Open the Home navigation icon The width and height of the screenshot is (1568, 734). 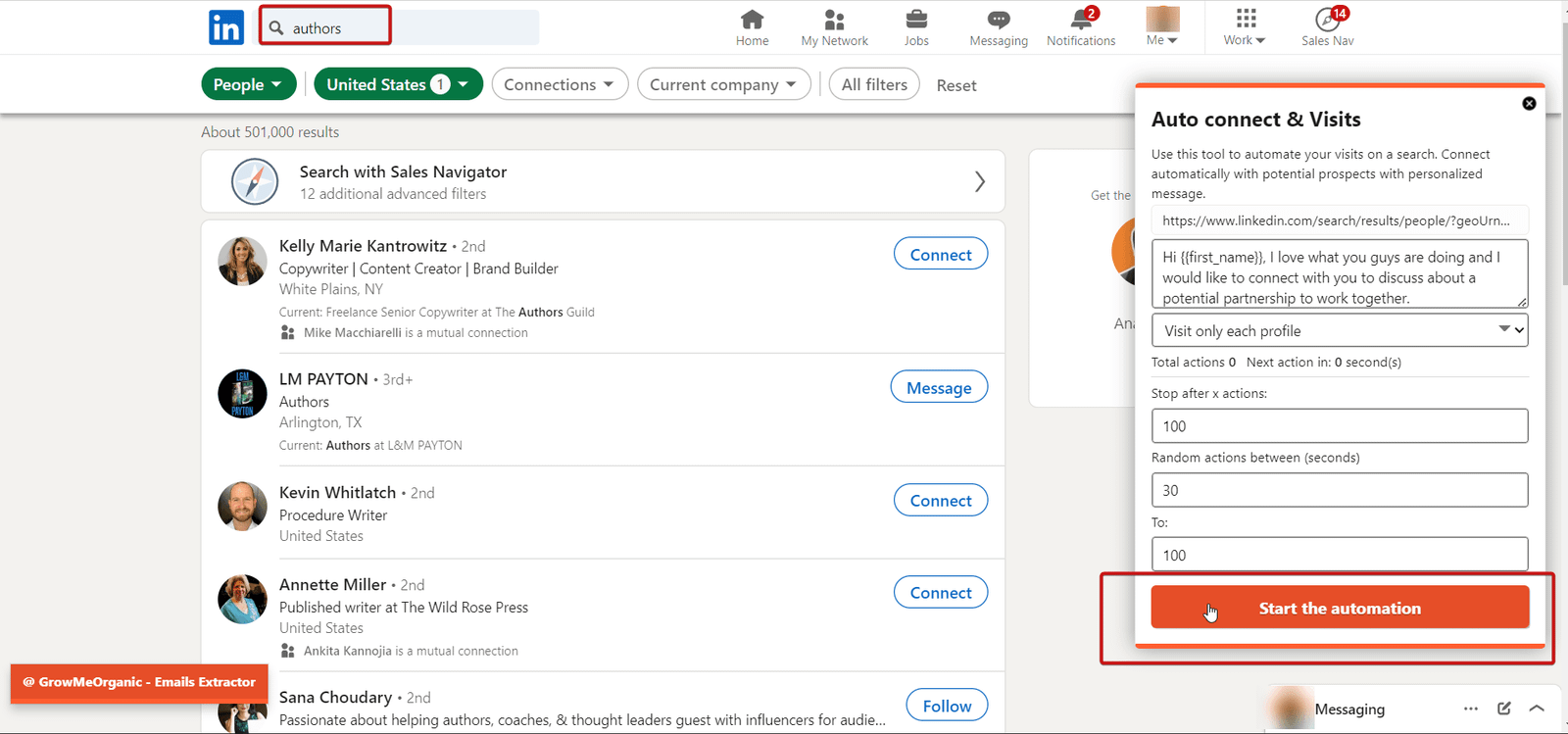pyautogui.click(x=752, y=27)
